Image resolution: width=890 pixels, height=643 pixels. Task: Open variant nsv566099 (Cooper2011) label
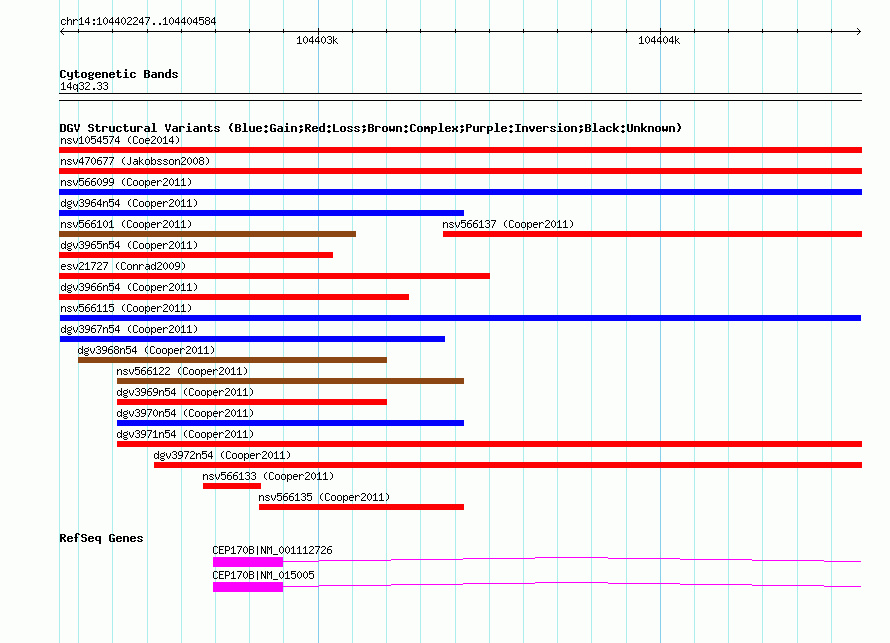tap(126, 182)
